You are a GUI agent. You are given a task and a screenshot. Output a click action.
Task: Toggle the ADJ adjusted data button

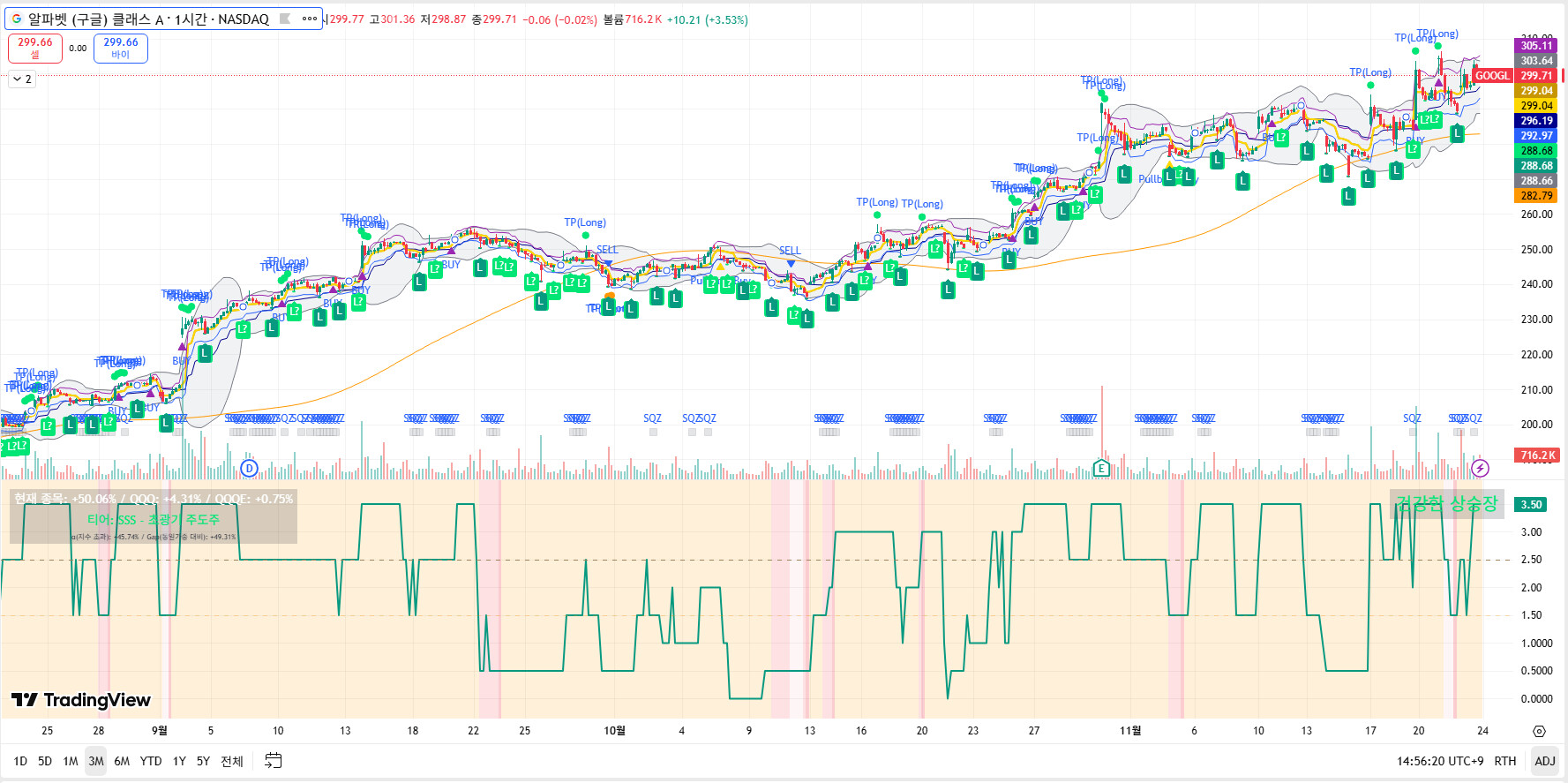click(x=1544, y=761)
